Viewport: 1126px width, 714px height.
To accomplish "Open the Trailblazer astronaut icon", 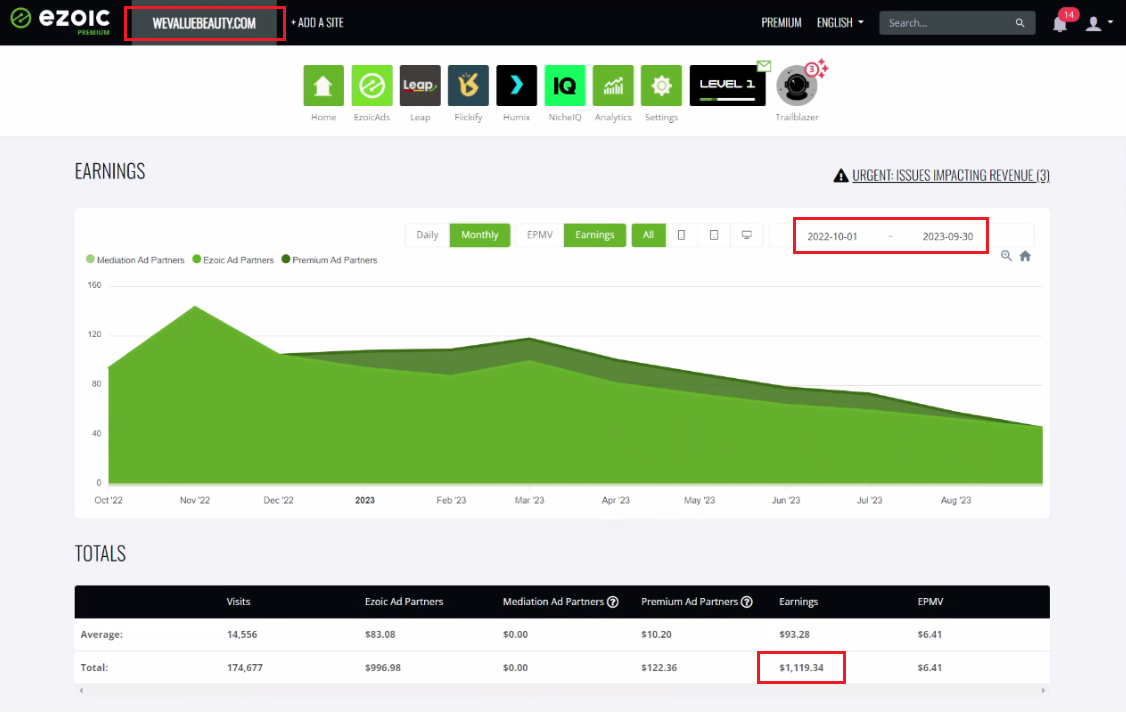I will 796,85.
